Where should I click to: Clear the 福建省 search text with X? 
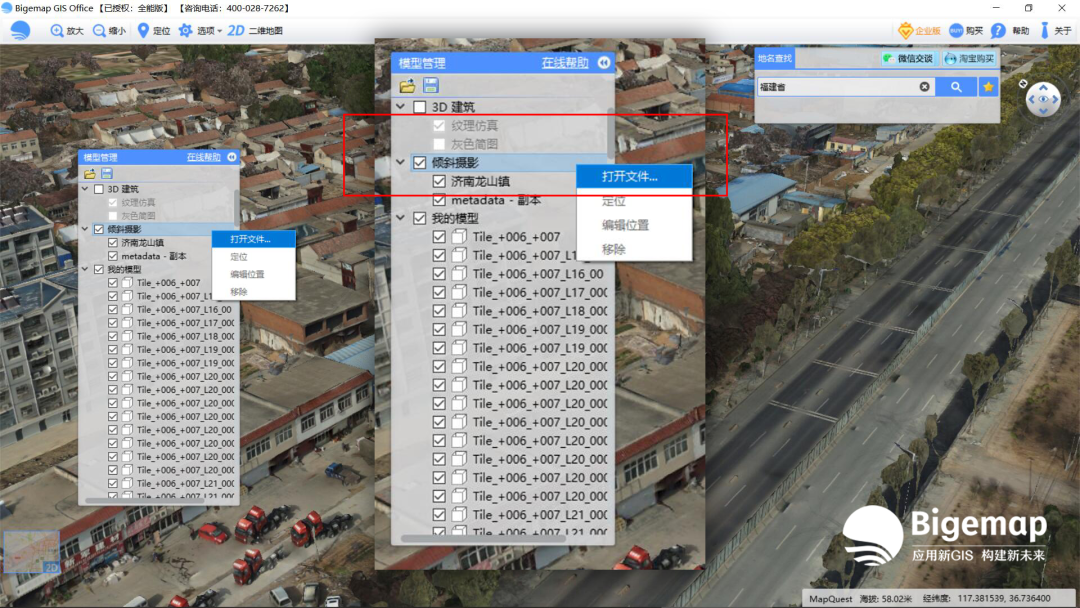tap(924, 87)
